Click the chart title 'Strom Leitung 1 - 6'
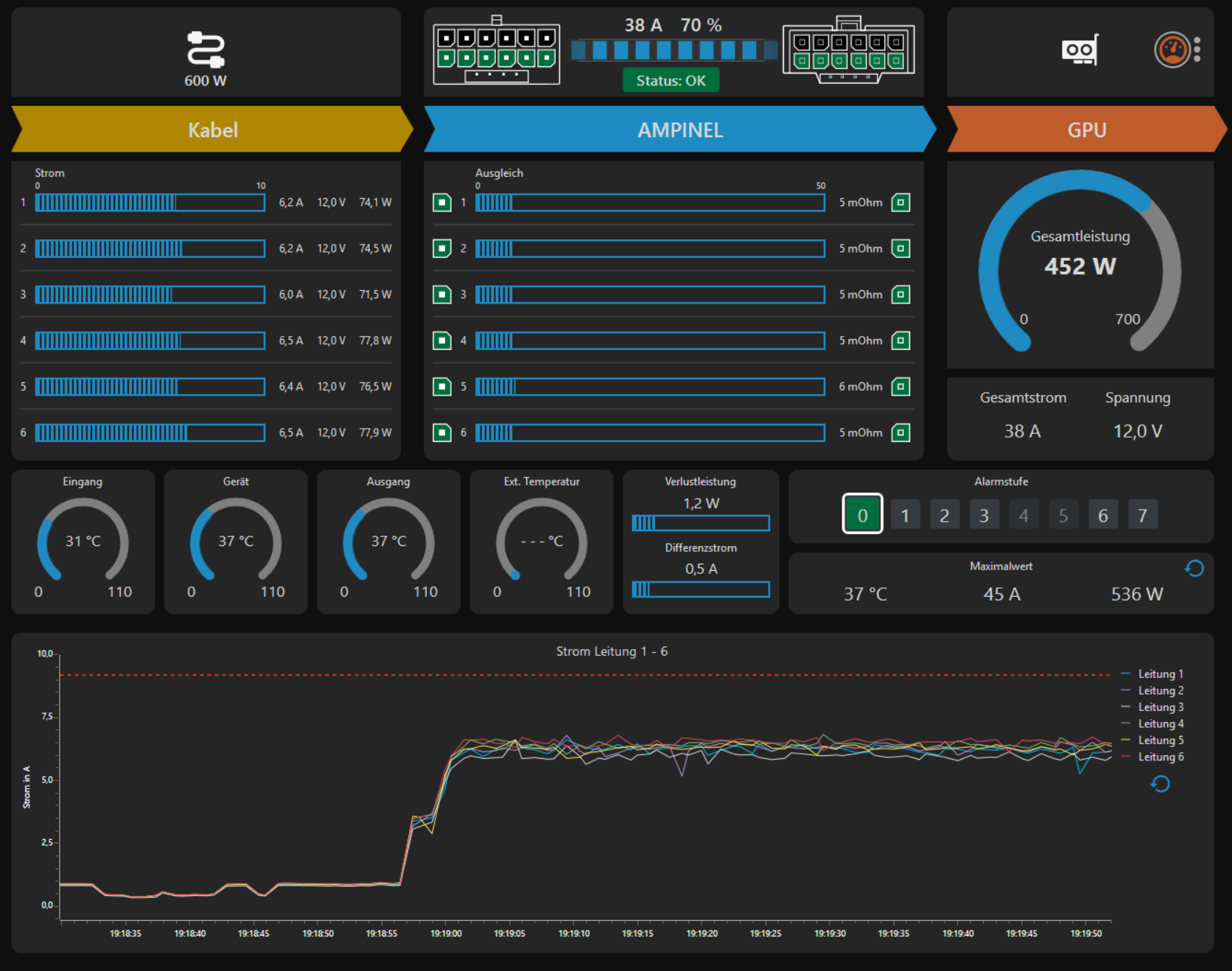 [612, 651]
